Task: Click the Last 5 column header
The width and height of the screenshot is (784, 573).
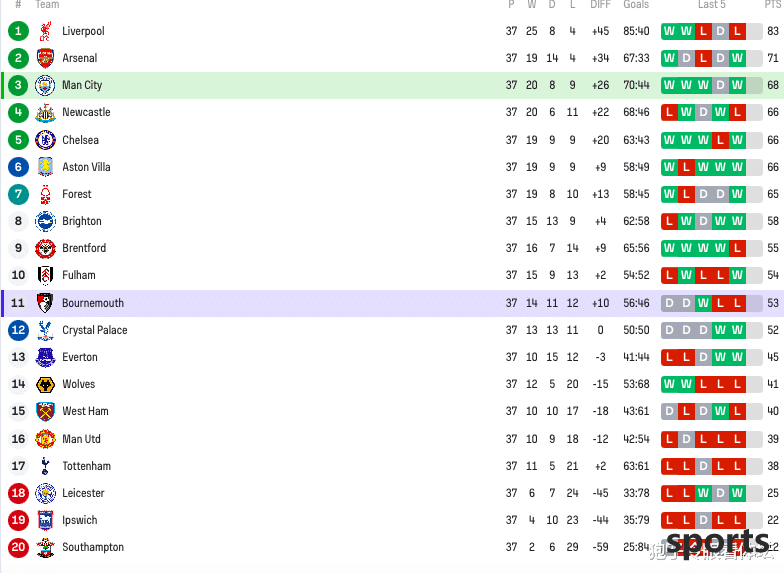Action: pos(712,4)
